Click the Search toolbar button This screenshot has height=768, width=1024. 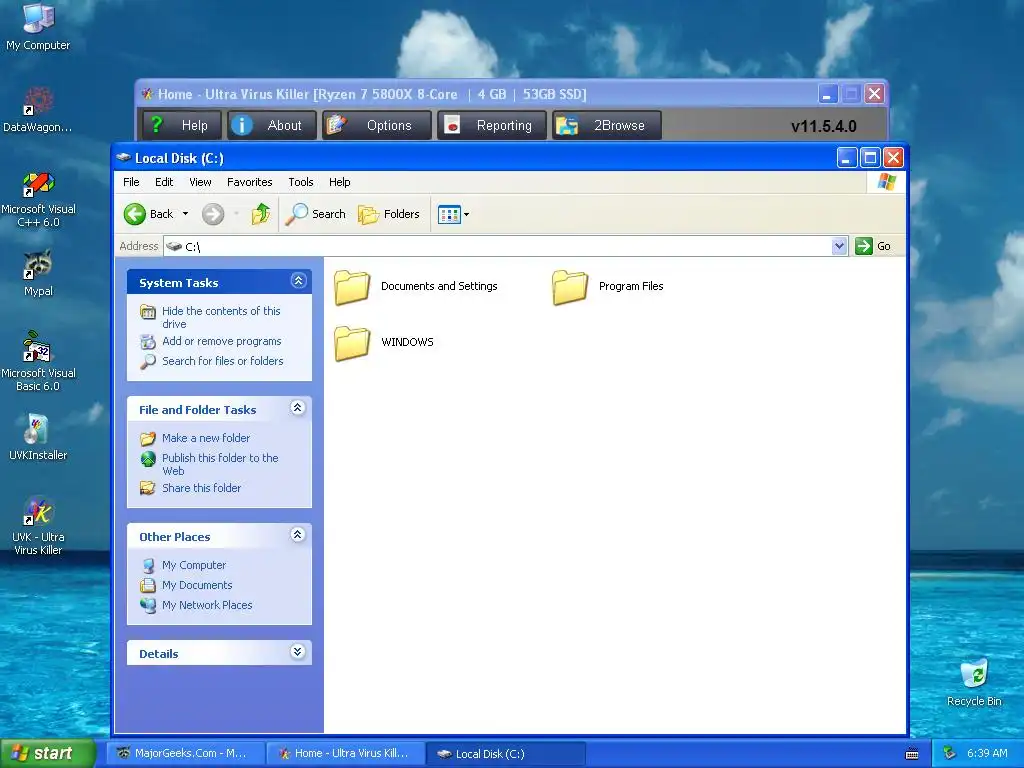tap(316, 214)
